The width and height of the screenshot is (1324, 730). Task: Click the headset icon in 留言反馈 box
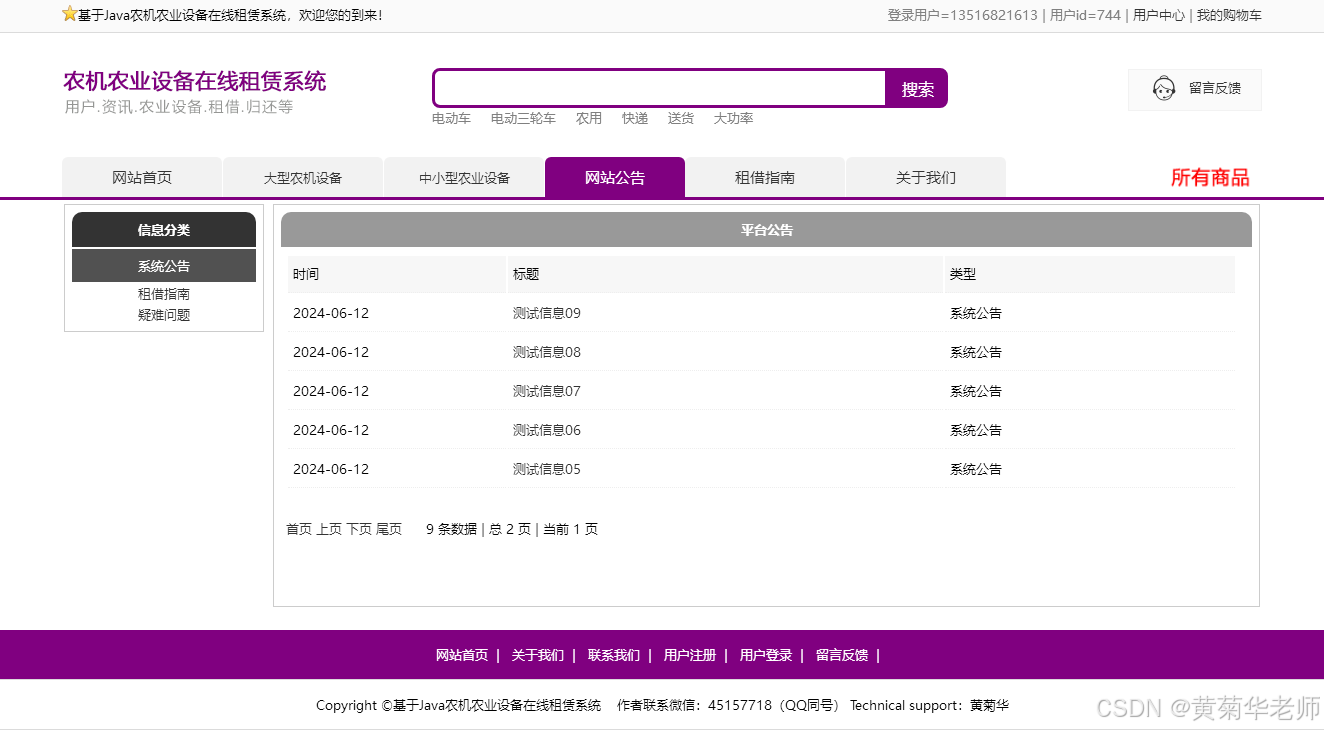(x=1163, y=89)
